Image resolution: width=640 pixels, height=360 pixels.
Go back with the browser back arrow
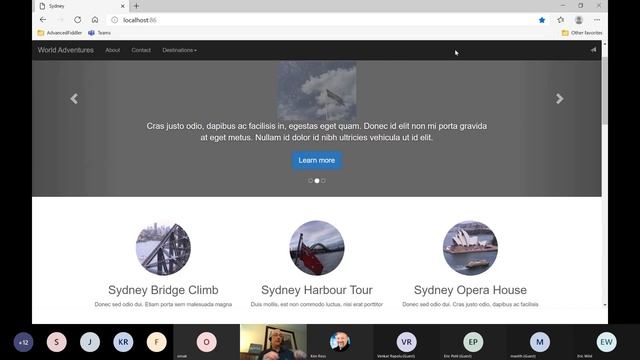(x=43, y=20)
